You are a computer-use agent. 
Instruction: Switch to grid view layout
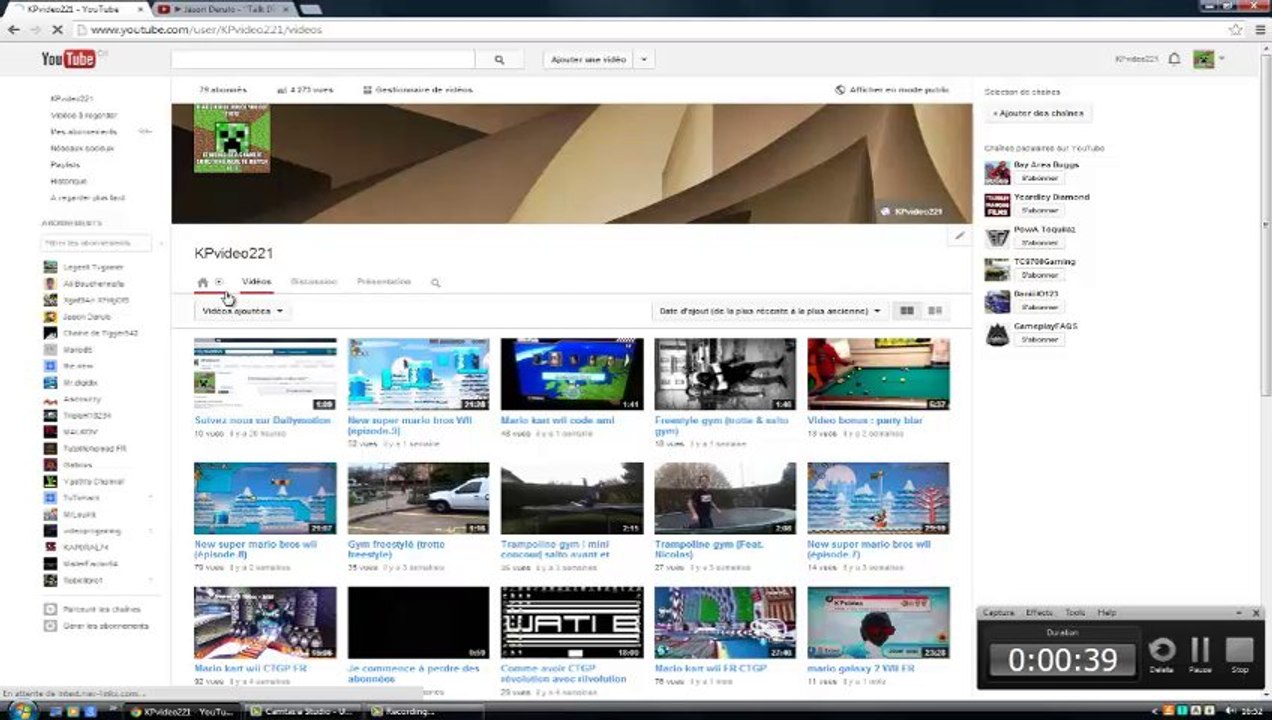(x=907, y=311)
